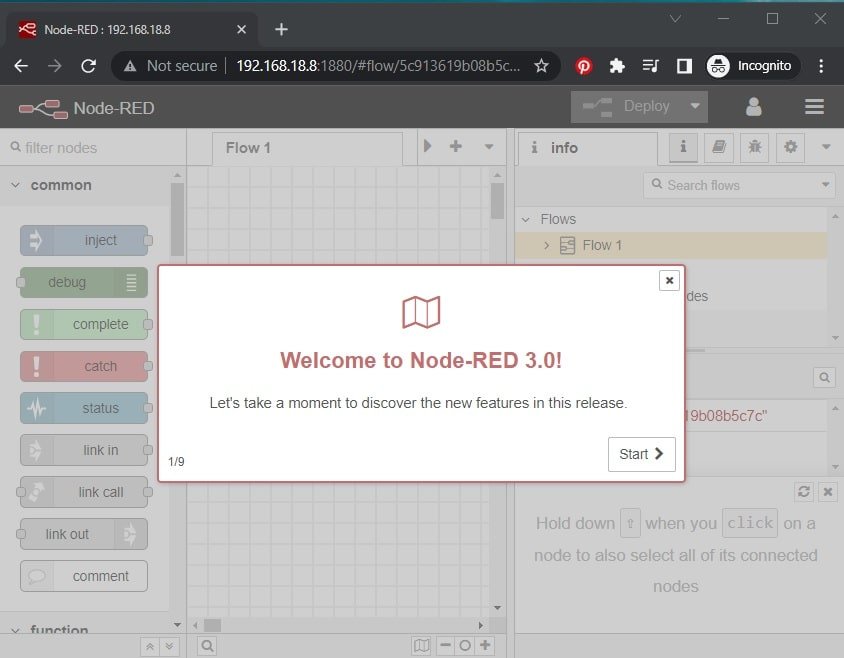The width and height of the screenshot is (844, 658).
Task: Select the status node in palette
Action: tap(84, 408)
